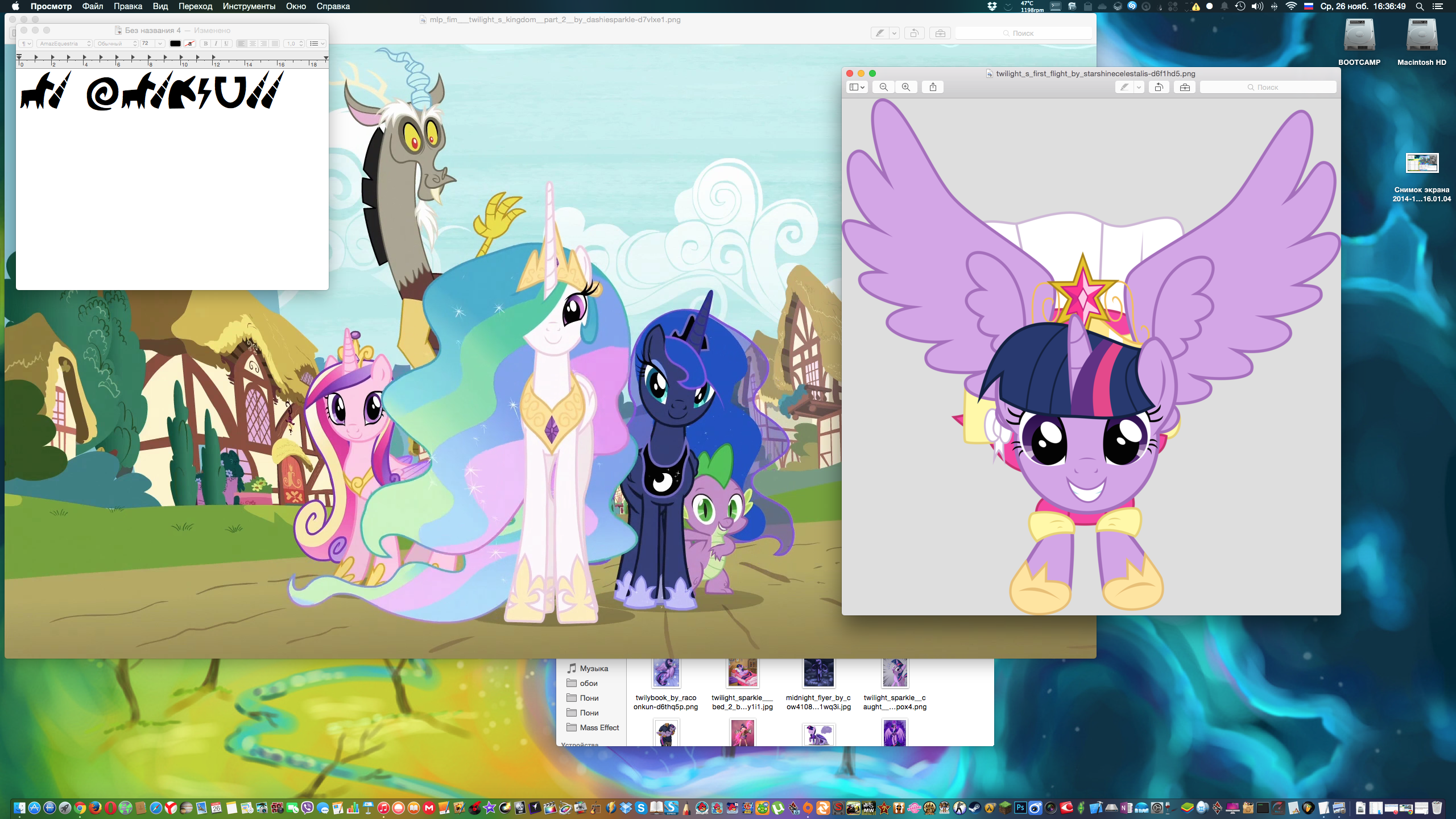Click the Time Machine menu bar icon

point(1240,6)
